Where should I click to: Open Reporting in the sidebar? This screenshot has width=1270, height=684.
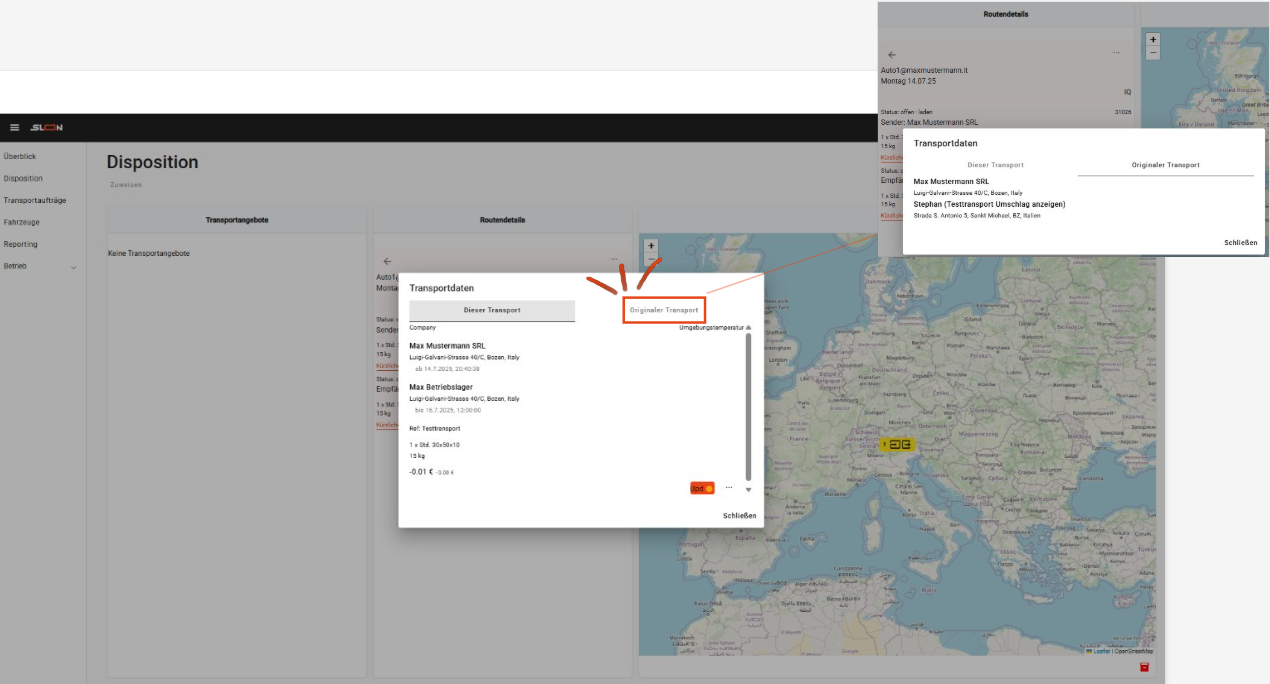click(20, 244)
